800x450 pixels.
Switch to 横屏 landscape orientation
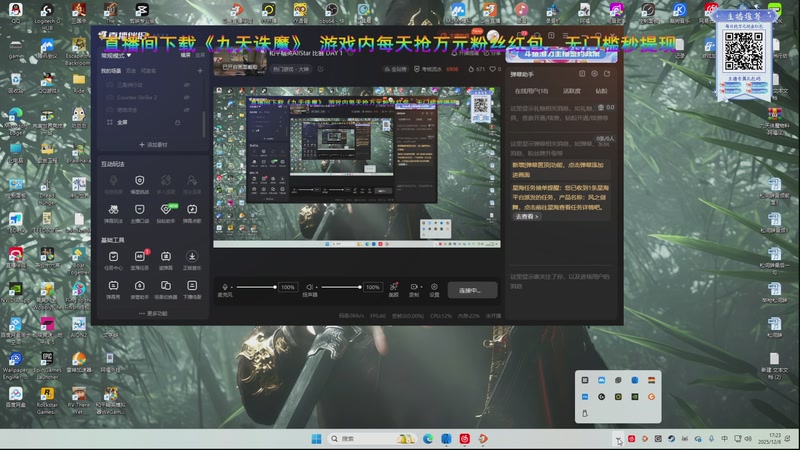[186, 55]
